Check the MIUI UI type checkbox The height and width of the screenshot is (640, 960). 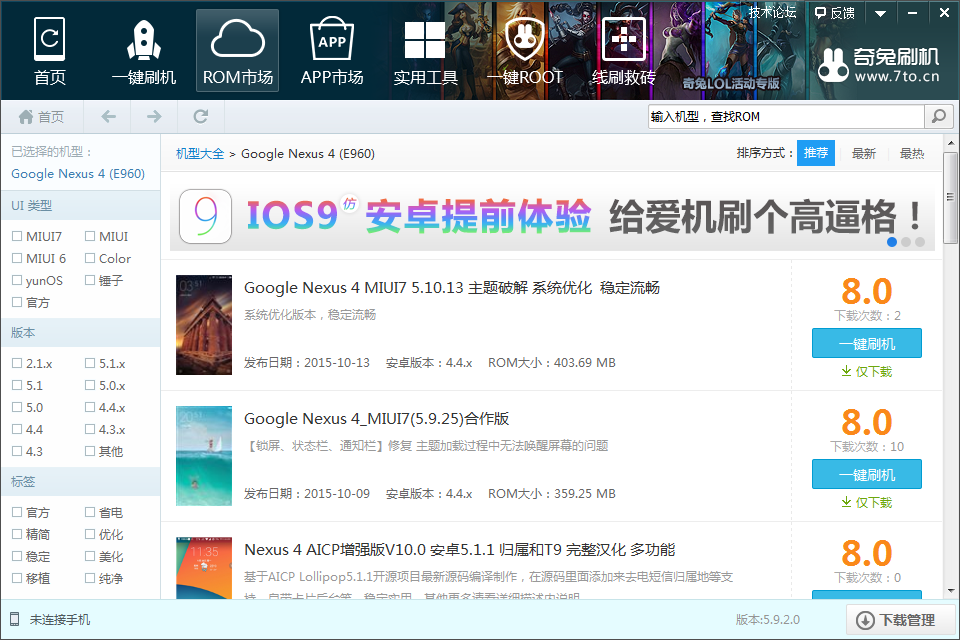90,236
